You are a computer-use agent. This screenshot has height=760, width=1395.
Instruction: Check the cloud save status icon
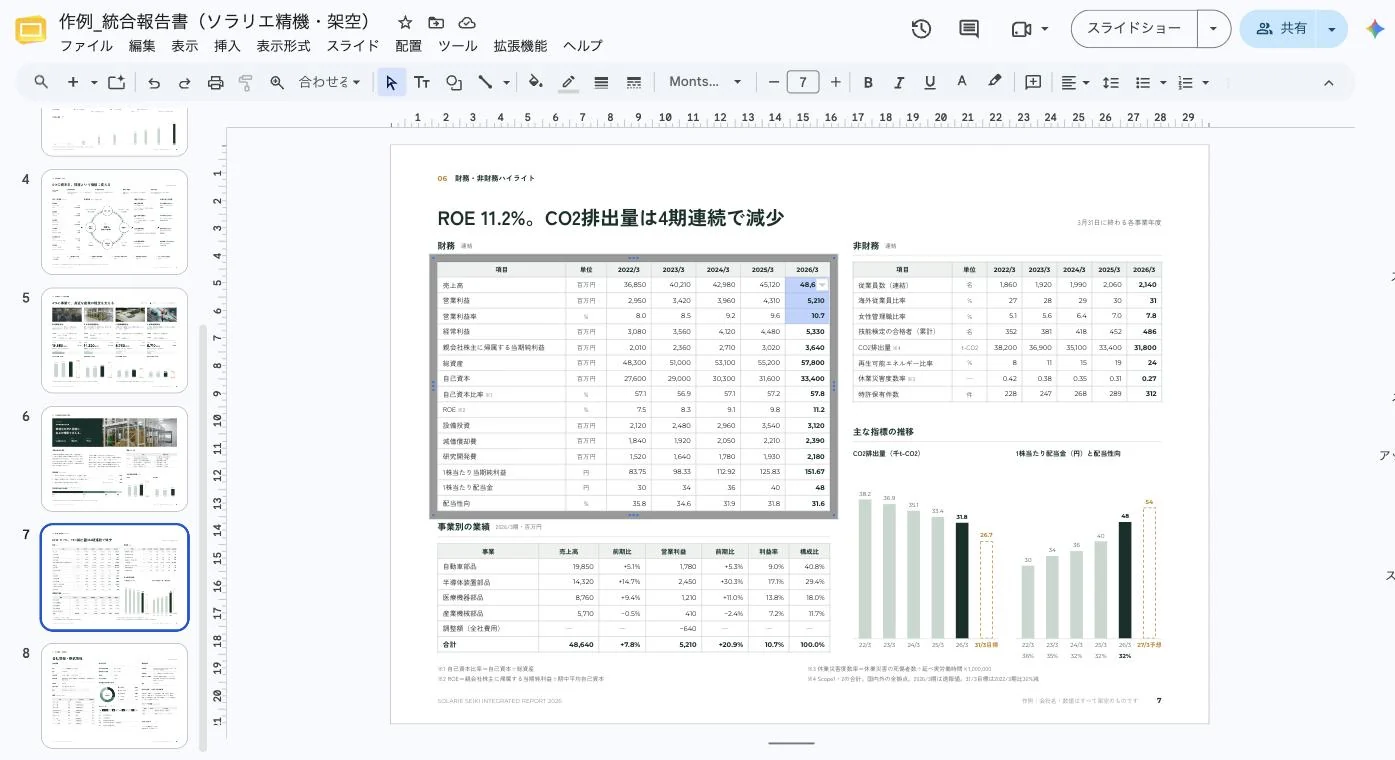[467, 22]
